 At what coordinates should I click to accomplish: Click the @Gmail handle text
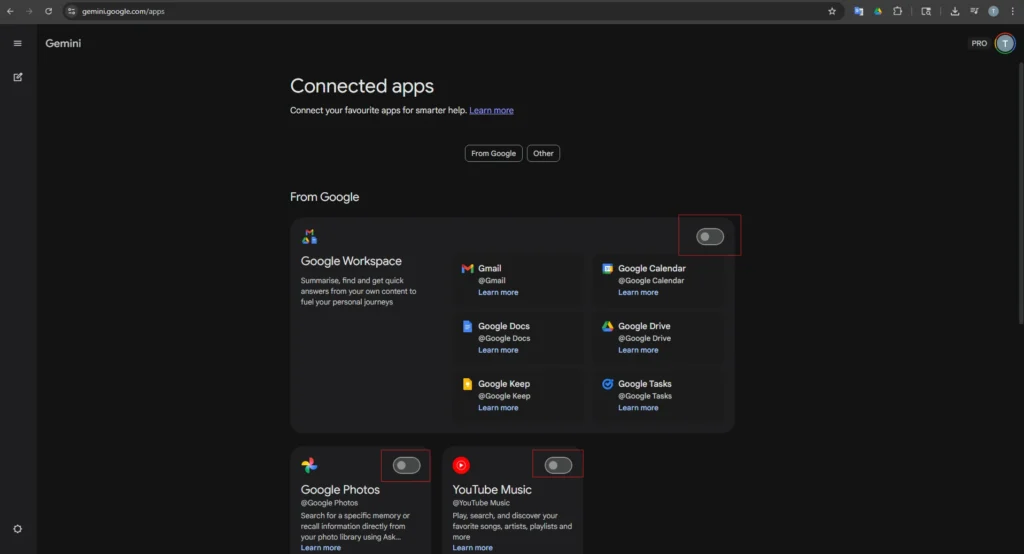[492, 281]
